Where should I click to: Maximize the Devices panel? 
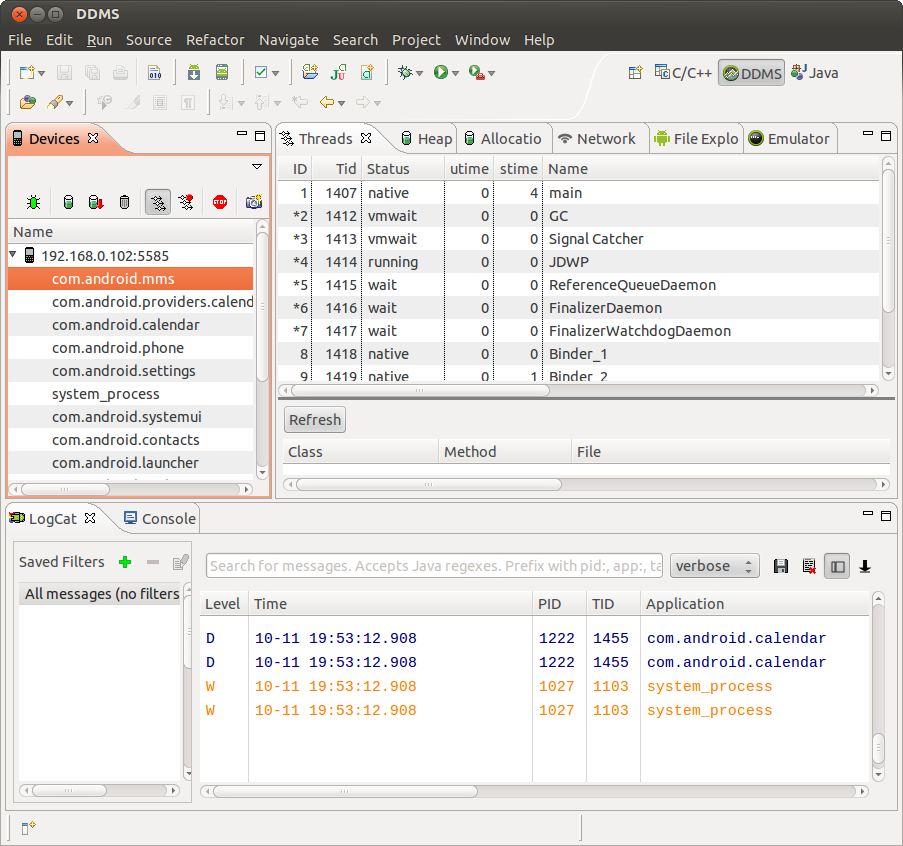pyautogui.click(x=260, y=136)
